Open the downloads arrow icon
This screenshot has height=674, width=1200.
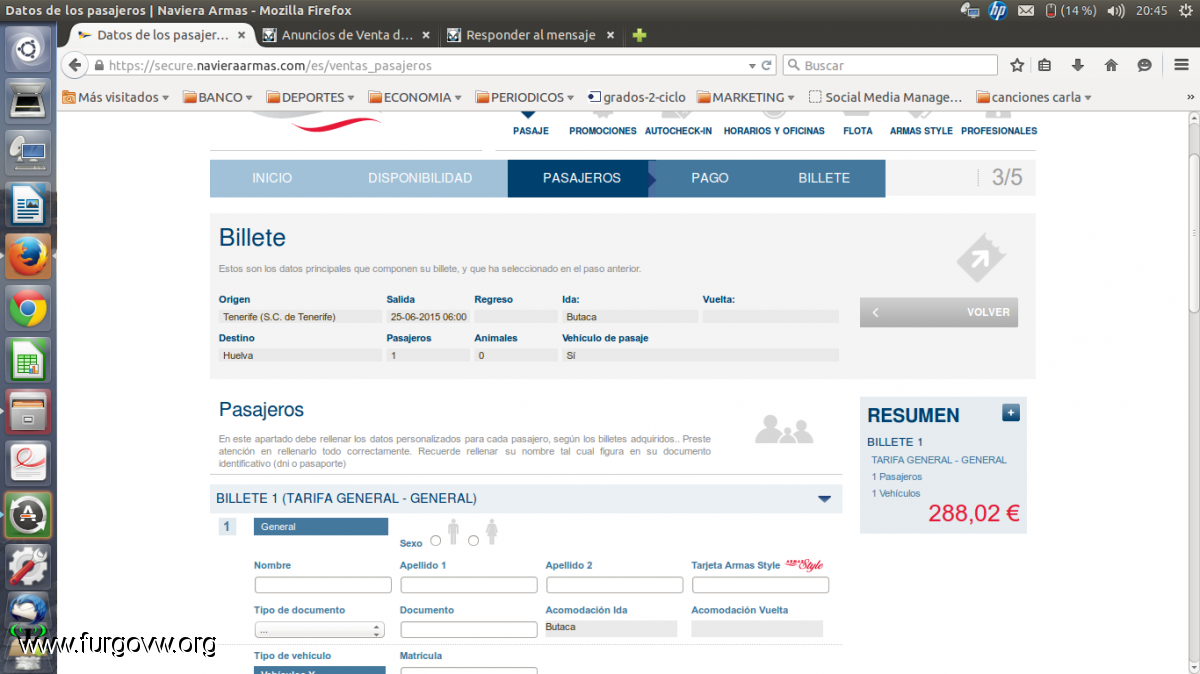point(1078,65)
